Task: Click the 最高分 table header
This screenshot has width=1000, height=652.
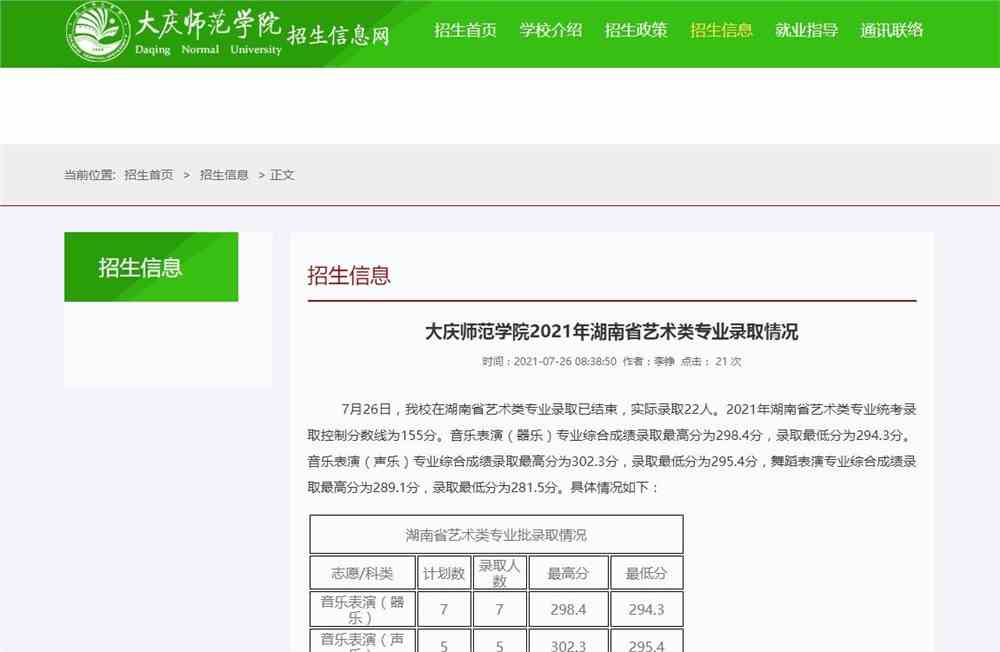Action: 568,573
